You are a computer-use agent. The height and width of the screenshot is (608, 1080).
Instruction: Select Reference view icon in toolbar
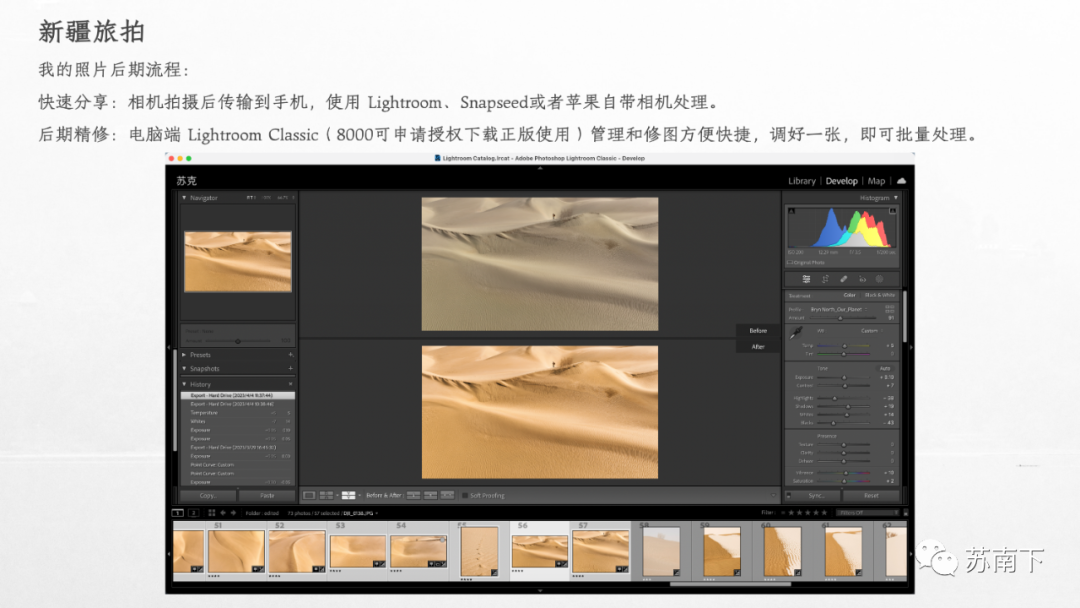click(x=326, y=495)
